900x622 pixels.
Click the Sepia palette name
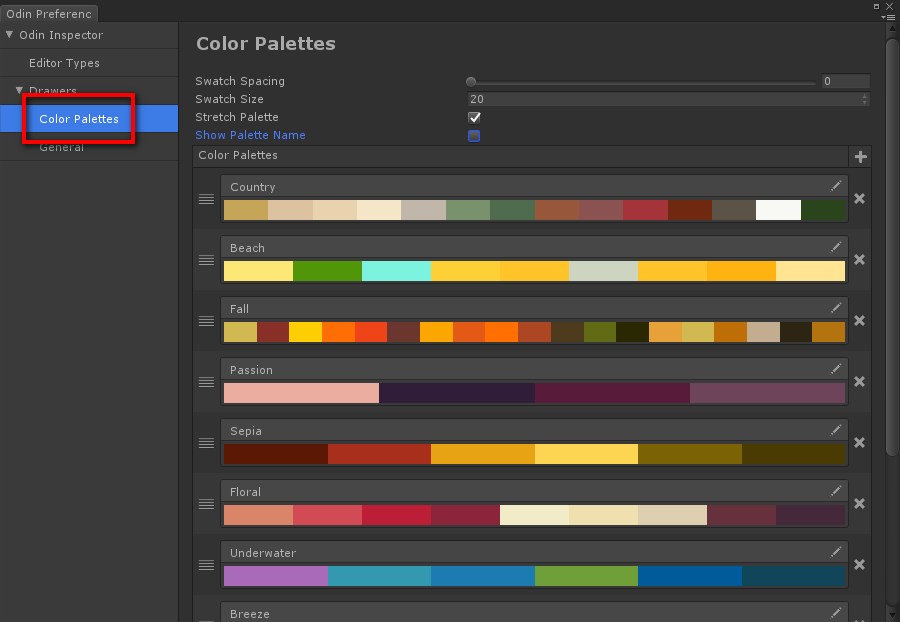coord(246,431)
